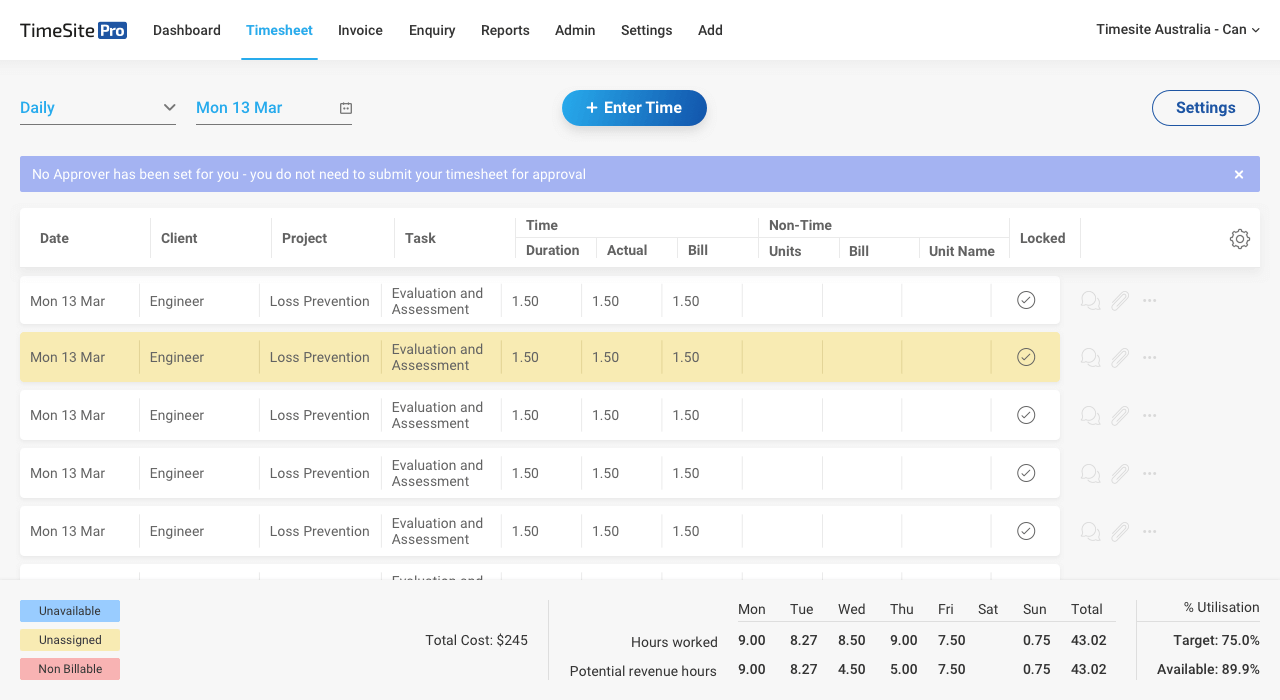The width and height of the screenshot is (1280, 700).
Task: Toggle locked checkmark on highlighted row
Action: (1026, 357)
